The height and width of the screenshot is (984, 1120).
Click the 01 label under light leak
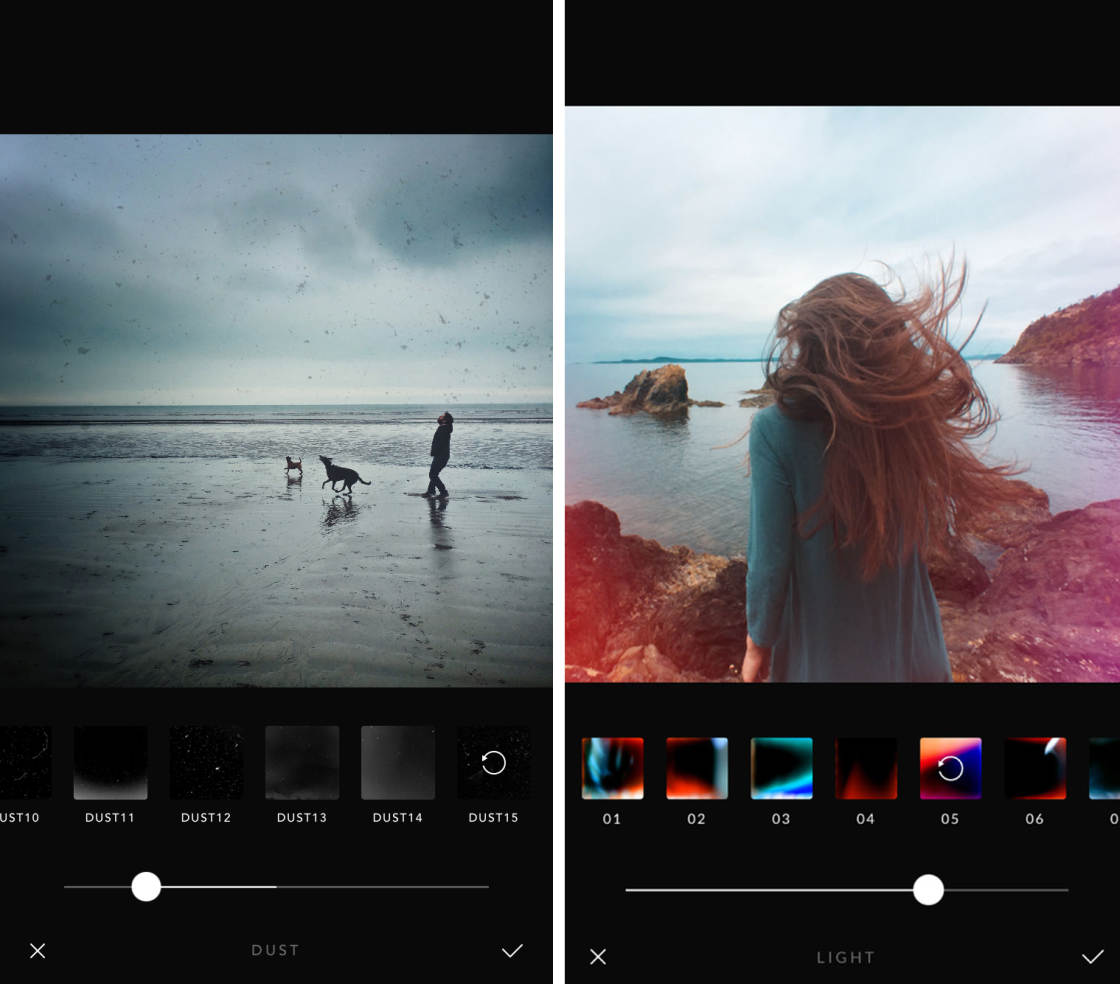click(612, 819)
